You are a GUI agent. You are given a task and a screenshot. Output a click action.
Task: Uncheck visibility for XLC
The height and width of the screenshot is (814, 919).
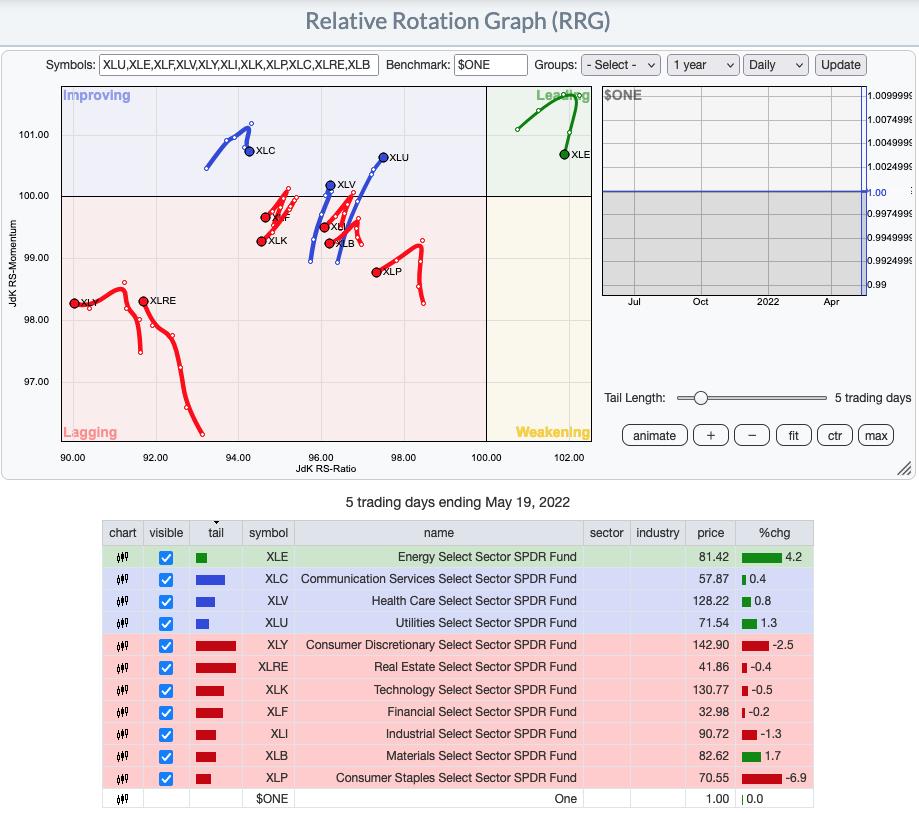coord(166,580)
